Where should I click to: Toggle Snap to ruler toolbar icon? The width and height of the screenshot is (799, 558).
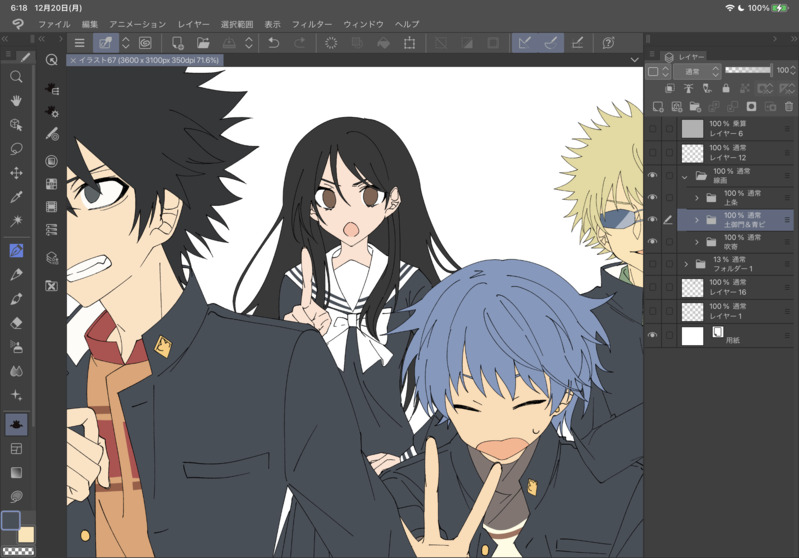[524, 43]
